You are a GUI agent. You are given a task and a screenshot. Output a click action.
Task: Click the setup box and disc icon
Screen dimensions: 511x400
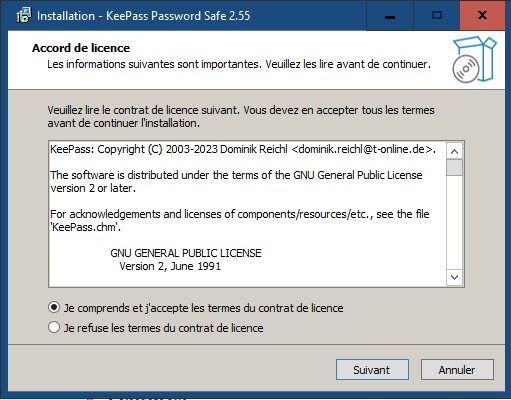point(474,59)
